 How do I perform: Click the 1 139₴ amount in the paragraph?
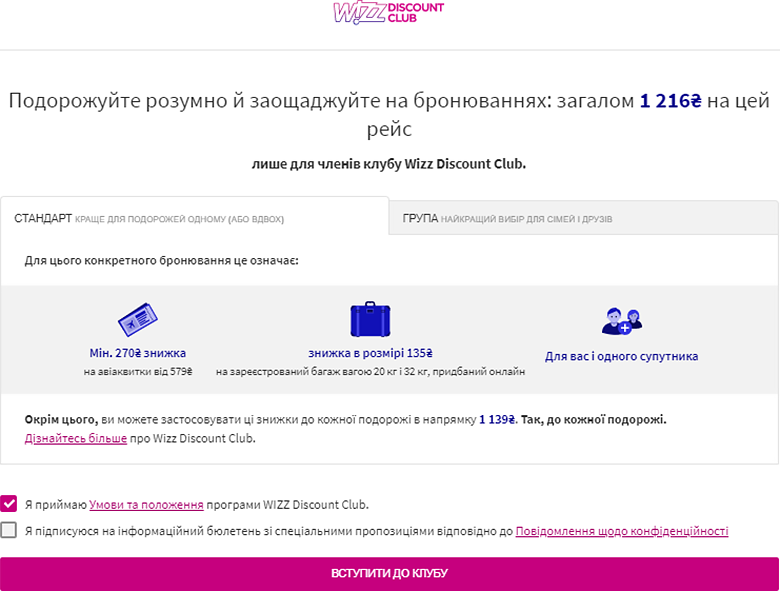(497, 420)
